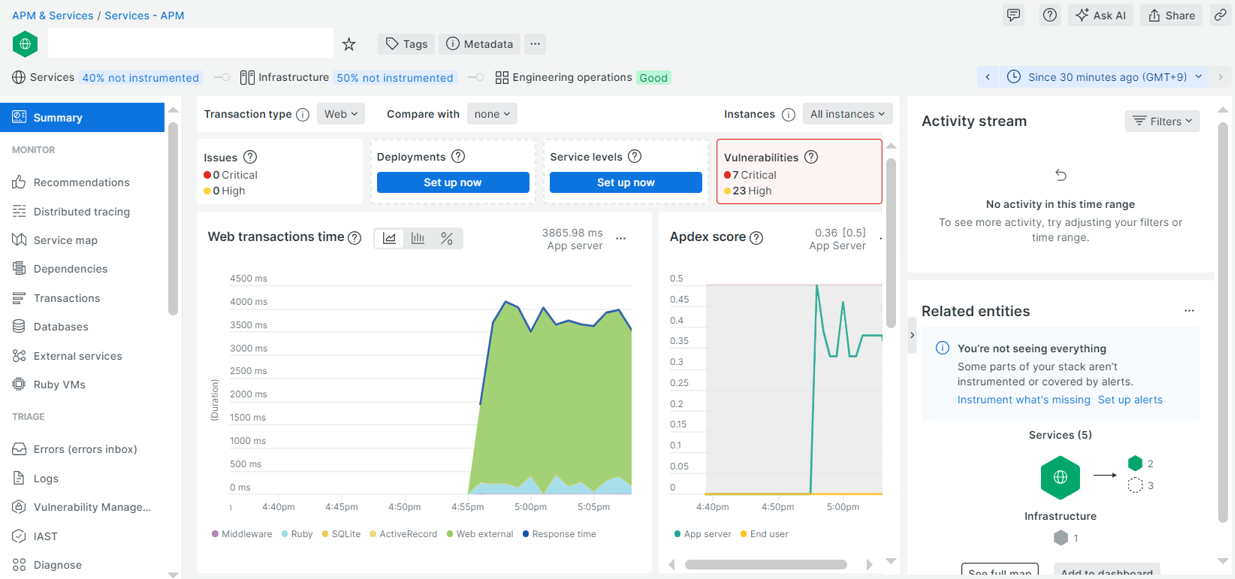Open External services in the sidebar
This screenshot has width=1235, height=579.
coord(82,356)
